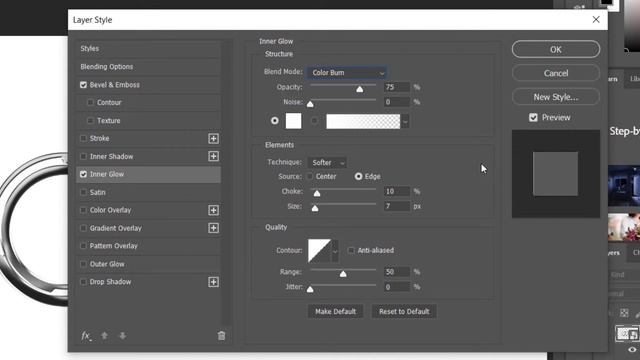This screenshot has height=360, width=640.
Task: Click the Noise value field
Action: [397, 102]
